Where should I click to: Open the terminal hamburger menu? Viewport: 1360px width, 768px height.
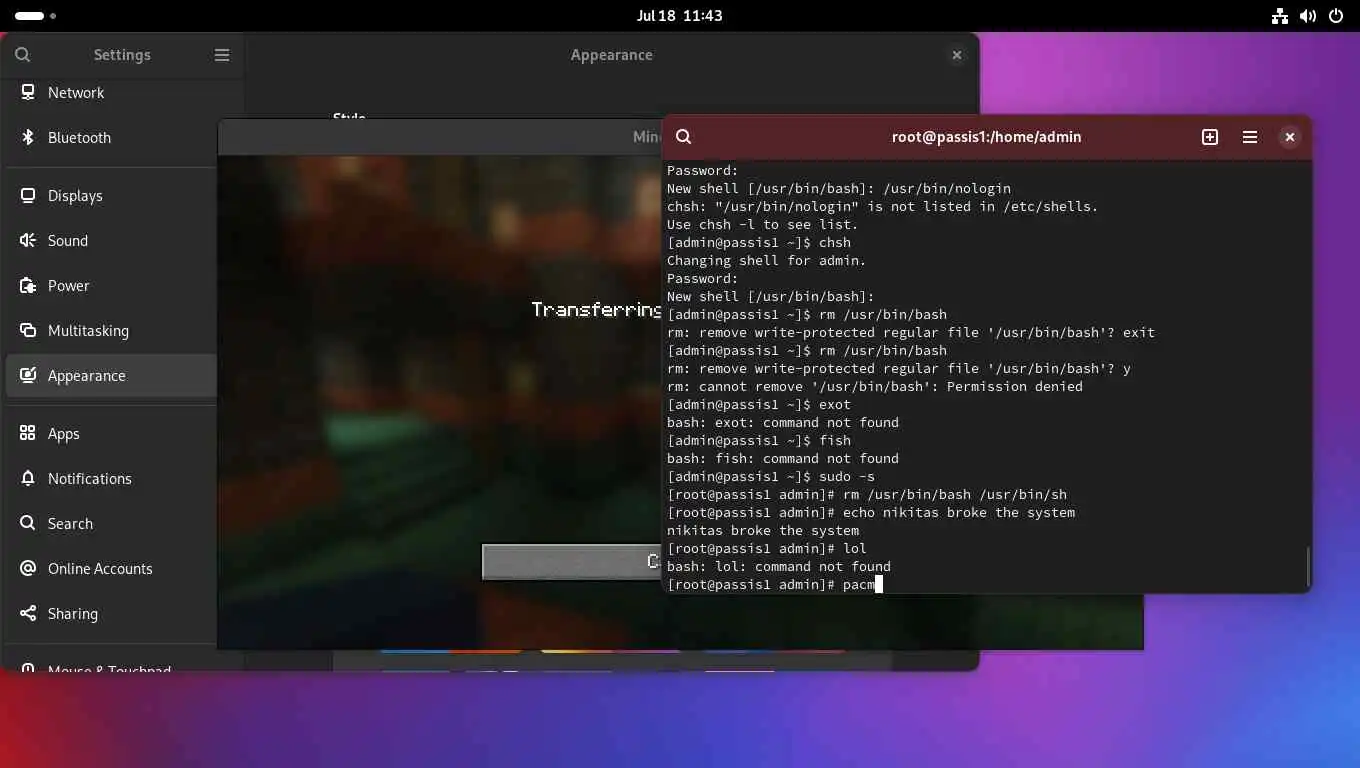1250,137
